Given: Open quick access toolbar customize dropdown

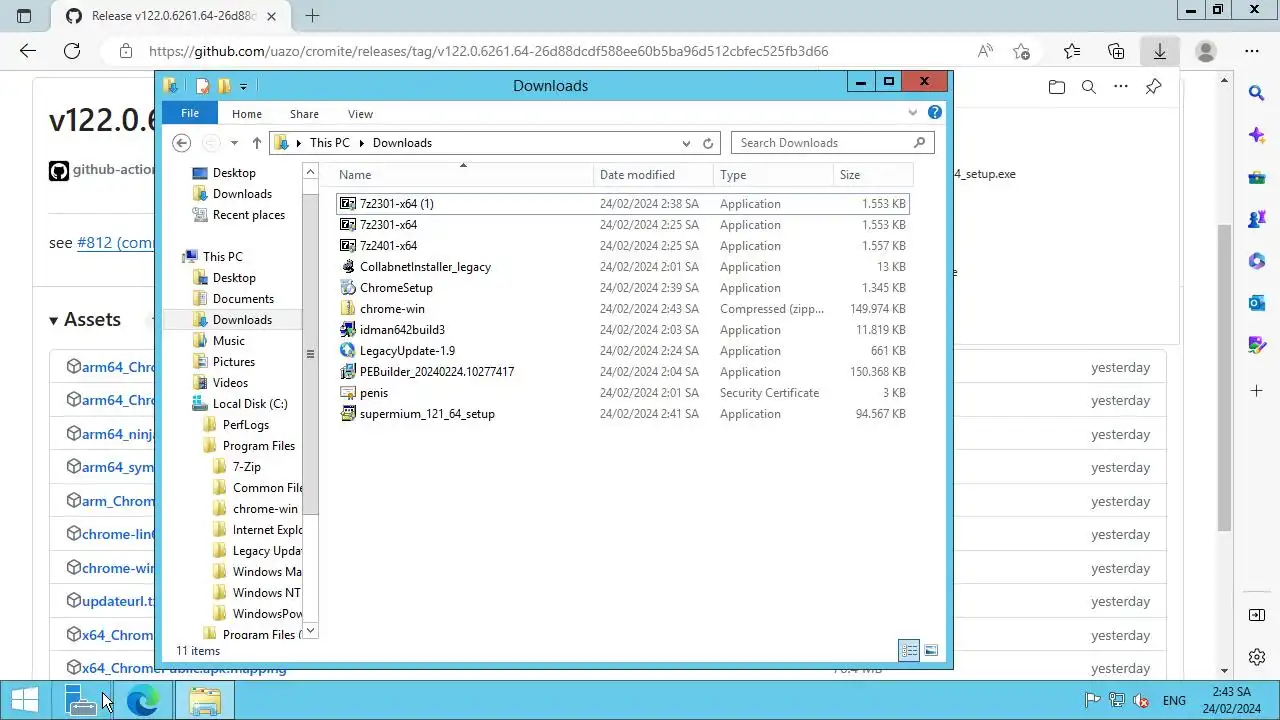Looking at the screenshot, I should [x=244, y=86].
